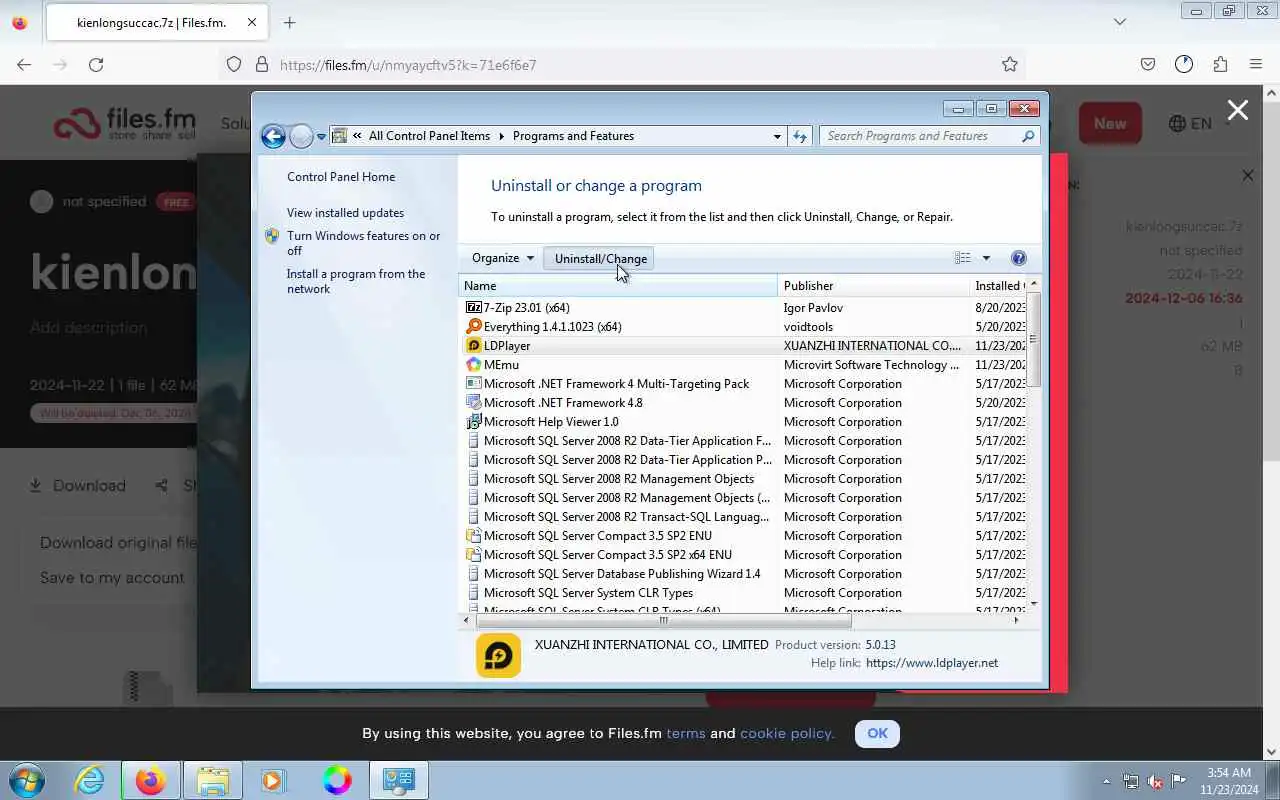Click the Download button on Files.fm page

click(78, 486)
